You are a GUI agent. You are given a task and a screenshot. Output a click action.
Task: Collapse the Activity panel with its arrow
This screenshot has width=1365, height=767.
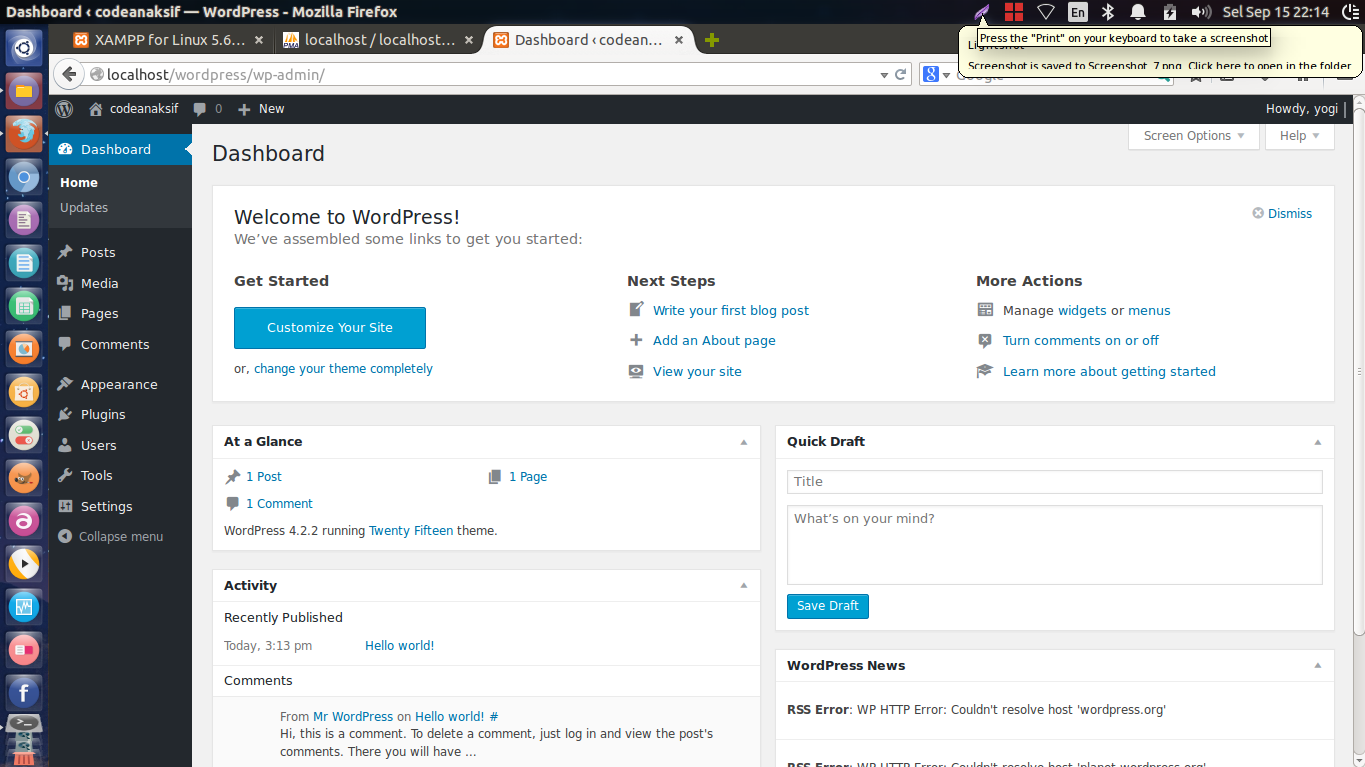(x=743, y=585)
